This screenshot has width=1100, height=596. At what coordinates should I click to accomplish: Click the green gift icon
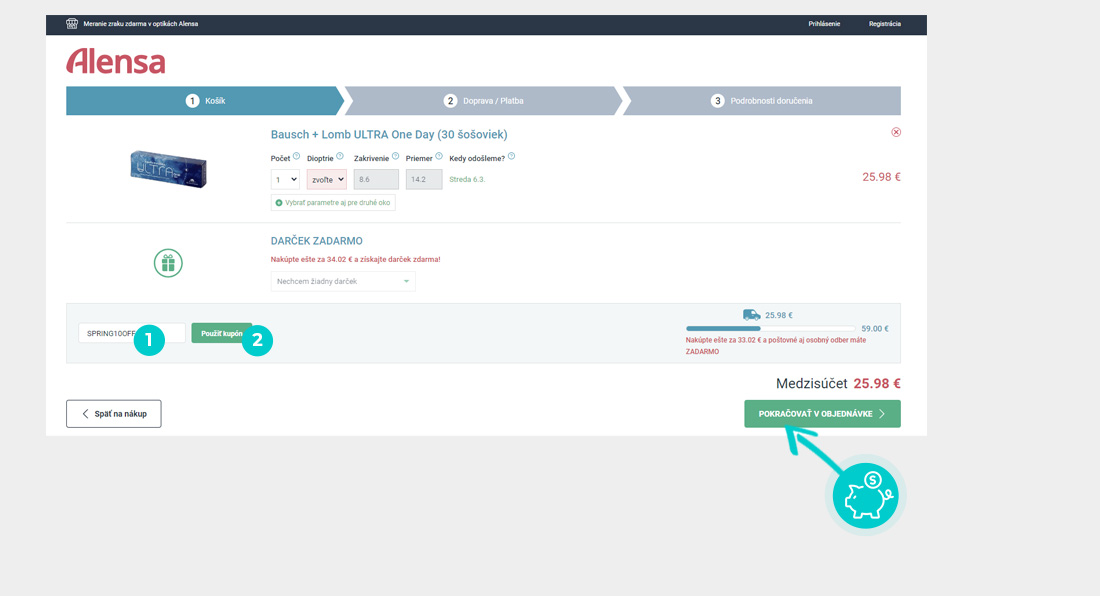[168, 263]
